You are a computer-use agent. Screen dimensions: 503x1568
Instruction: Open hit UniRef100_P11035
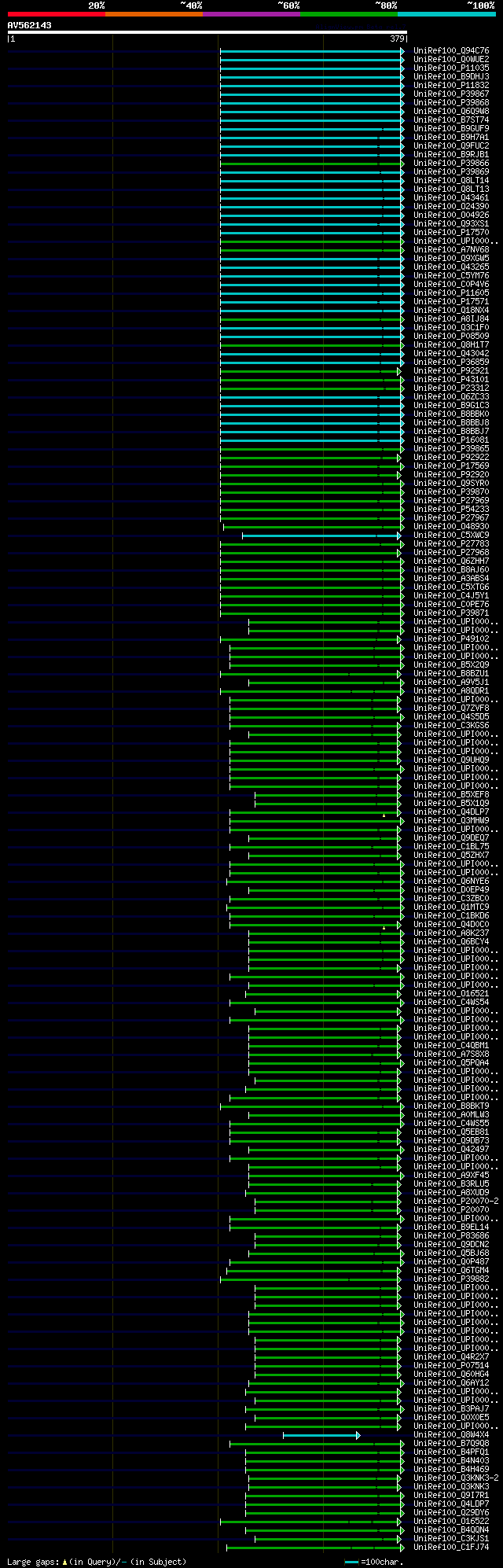coord(451,68)
